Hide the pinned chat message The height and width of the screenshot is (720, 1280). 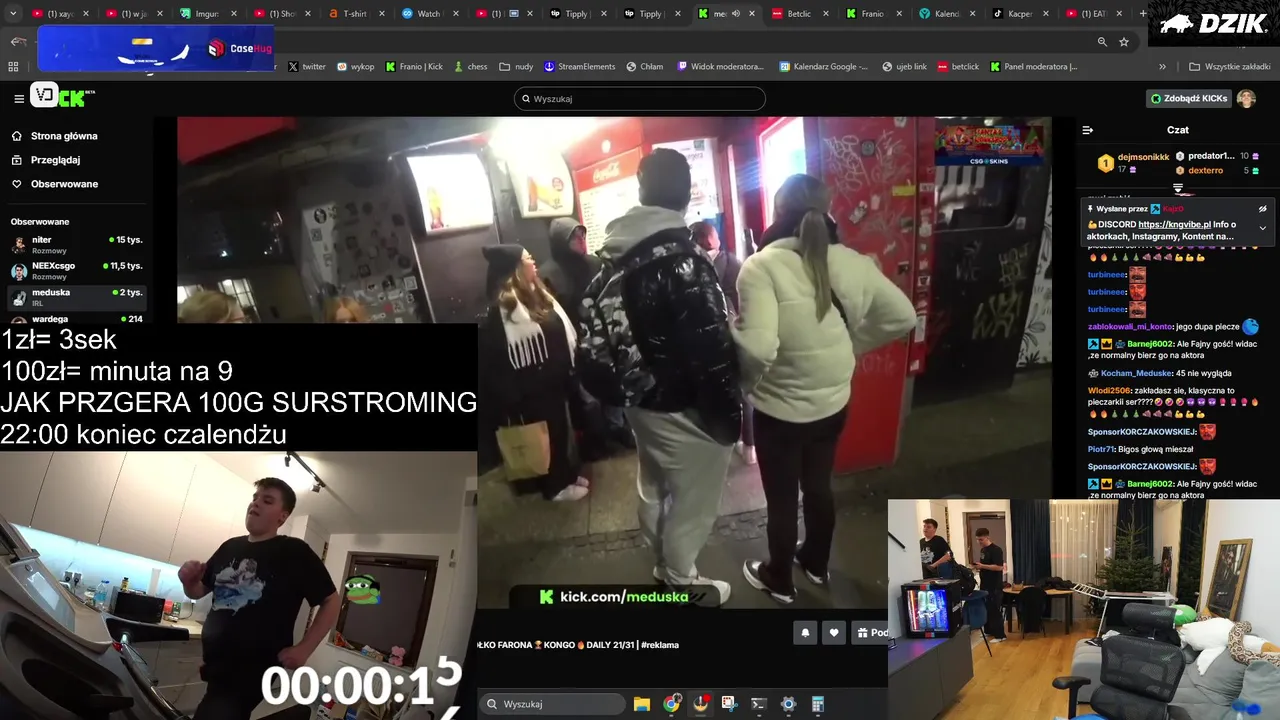(x=1262, y=209)
